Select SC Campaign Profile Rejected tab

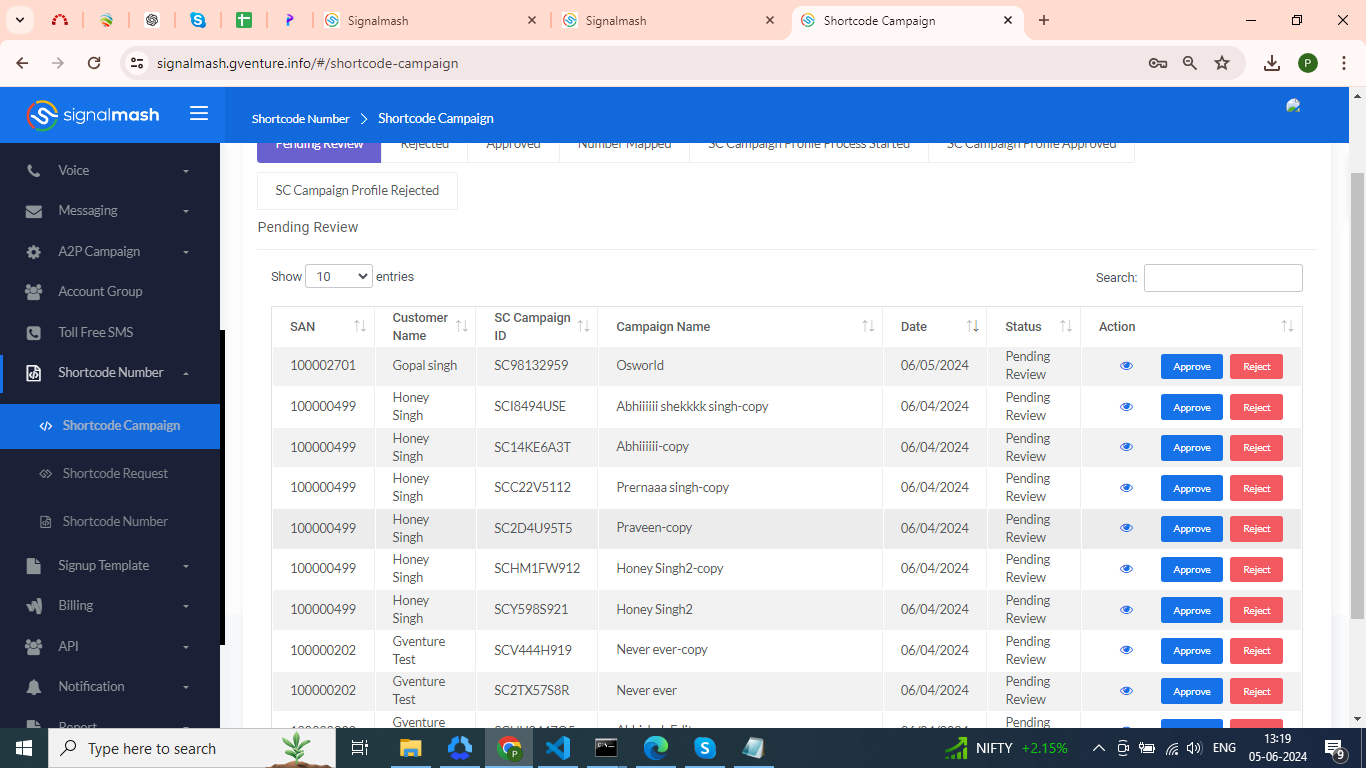357,191
